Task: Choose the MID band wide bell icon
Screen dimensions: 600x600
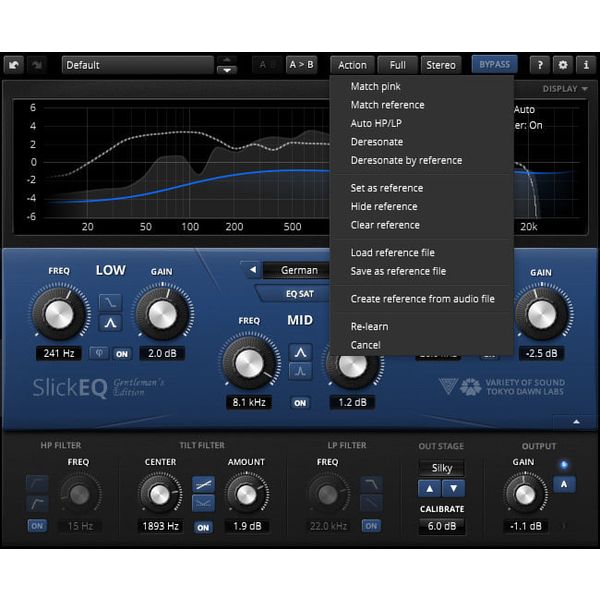Action: 300,352
